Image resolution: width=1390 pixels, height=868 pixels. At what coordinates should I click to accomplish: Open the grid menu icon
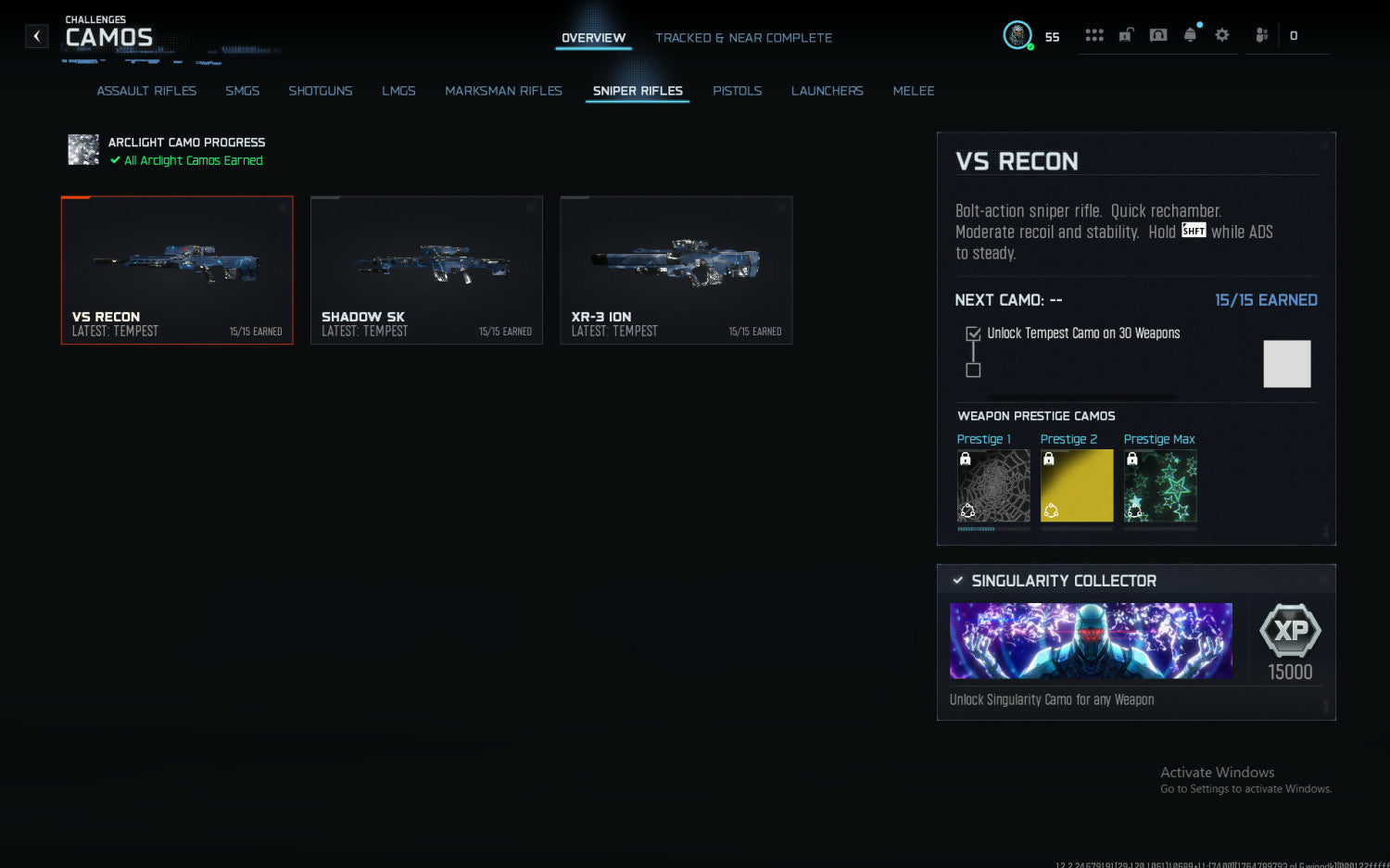click(1094, 35)
